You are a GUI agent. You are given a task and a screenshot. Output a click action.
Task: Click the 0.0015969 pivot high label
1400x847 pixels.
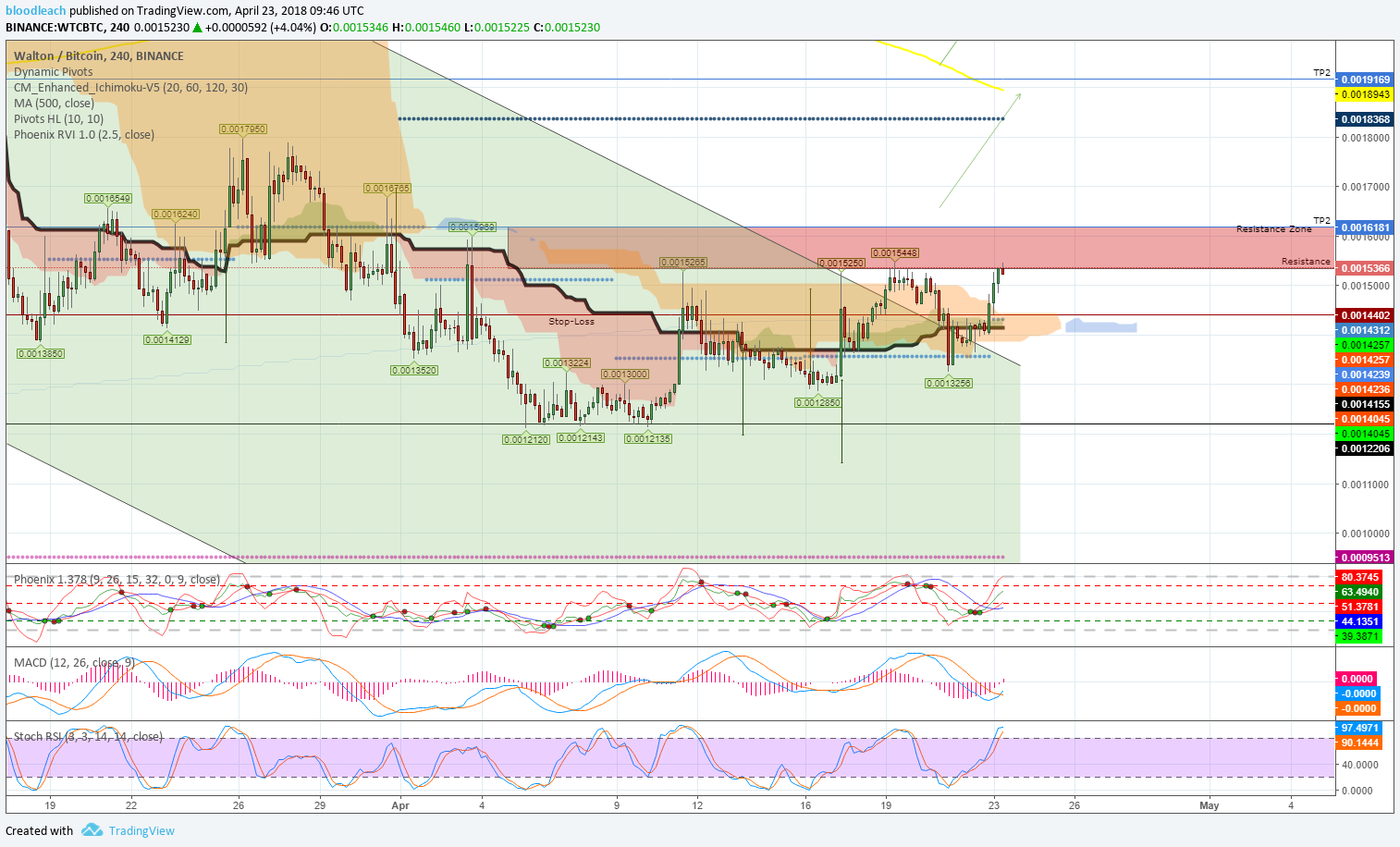point(473,227)
